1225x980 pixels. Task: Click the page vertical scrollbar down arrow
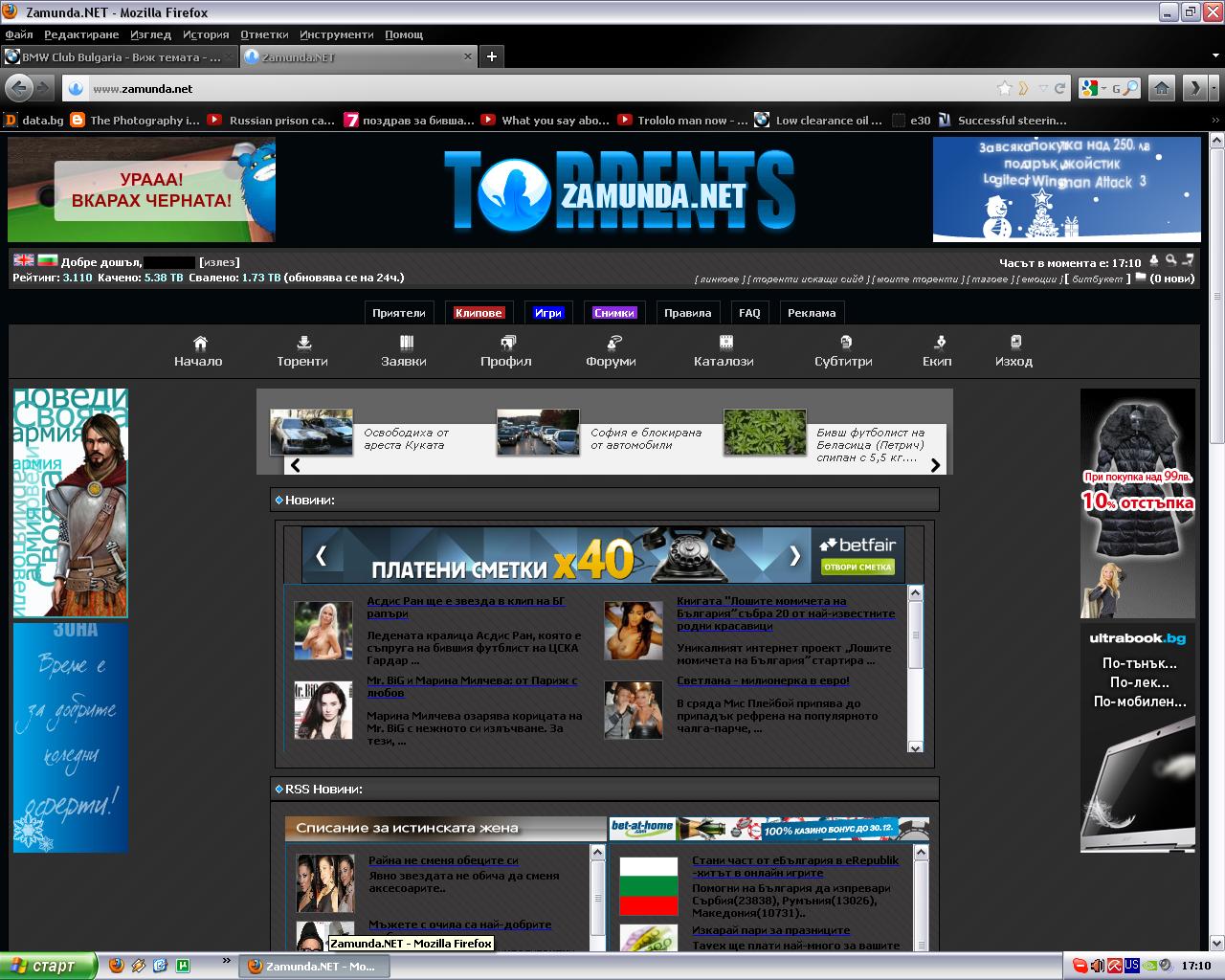(1216, 943)
